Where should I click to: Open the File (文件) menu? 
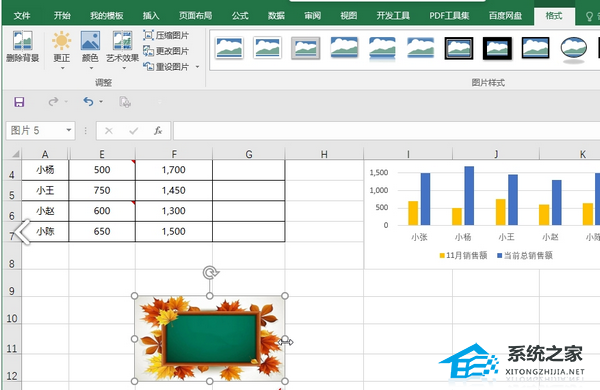tap(22, 16)
